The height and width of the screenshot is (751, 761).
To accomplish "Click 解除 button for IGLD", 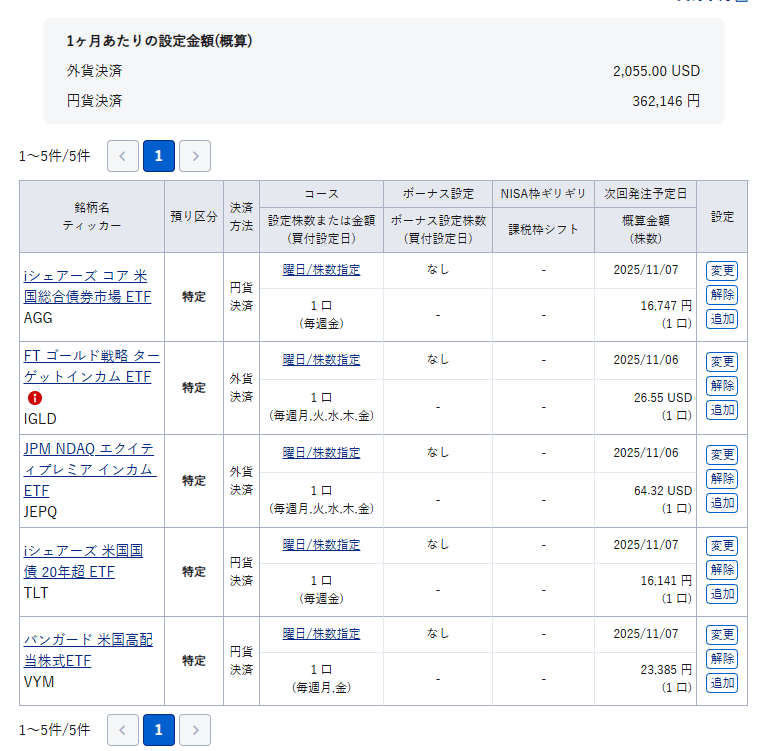I will (x=721, y=386).
